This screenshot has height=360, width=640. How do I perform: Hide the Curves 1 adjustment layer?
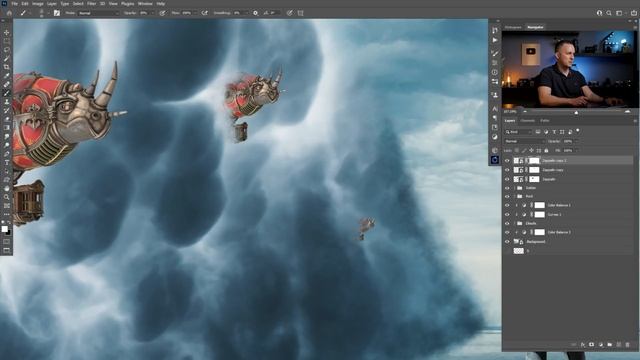(x=507, y=215)
